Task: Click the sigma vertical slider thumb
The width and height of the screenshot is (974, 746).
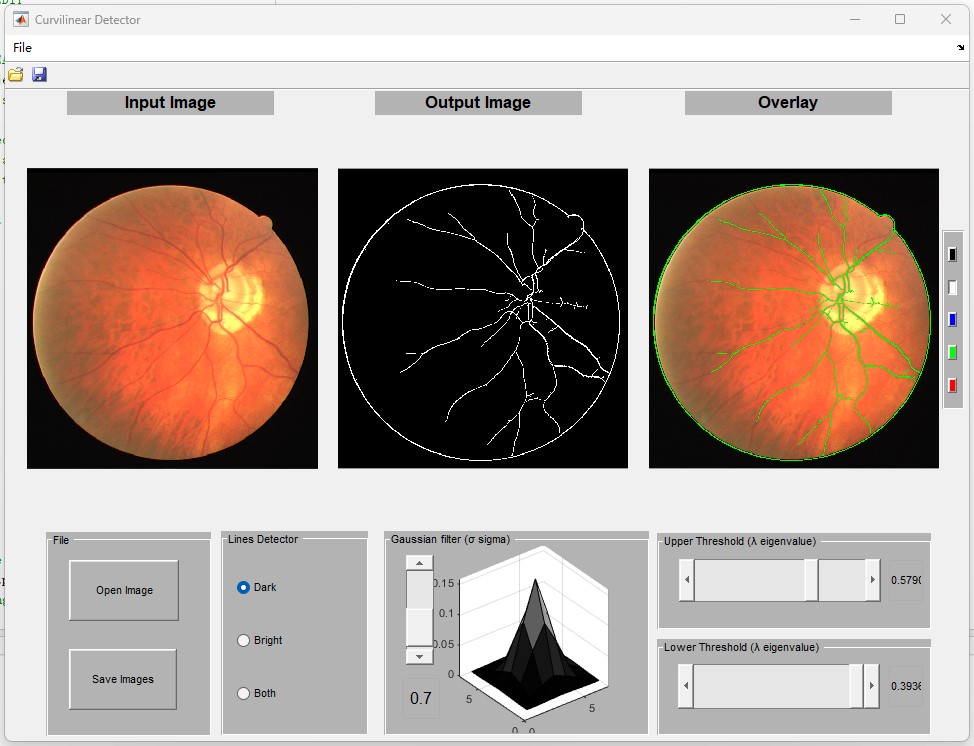Action: (419, 627)
